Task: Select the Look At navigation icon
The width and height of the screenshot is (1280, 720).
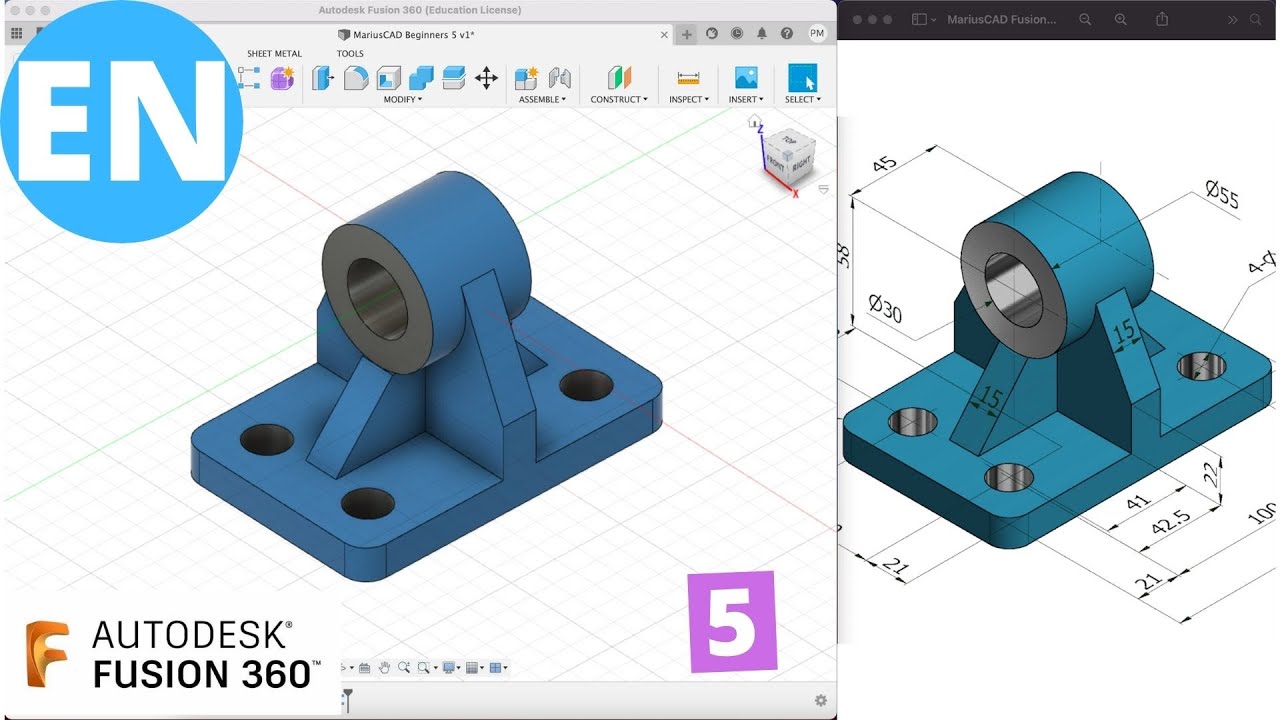Action: 364,667
